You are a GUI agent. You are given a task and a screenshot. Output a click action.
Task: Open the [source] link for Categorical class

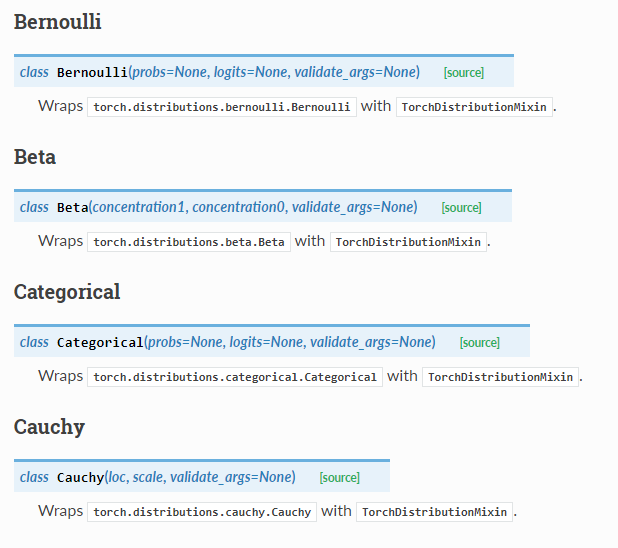click(x=479, y=343)
